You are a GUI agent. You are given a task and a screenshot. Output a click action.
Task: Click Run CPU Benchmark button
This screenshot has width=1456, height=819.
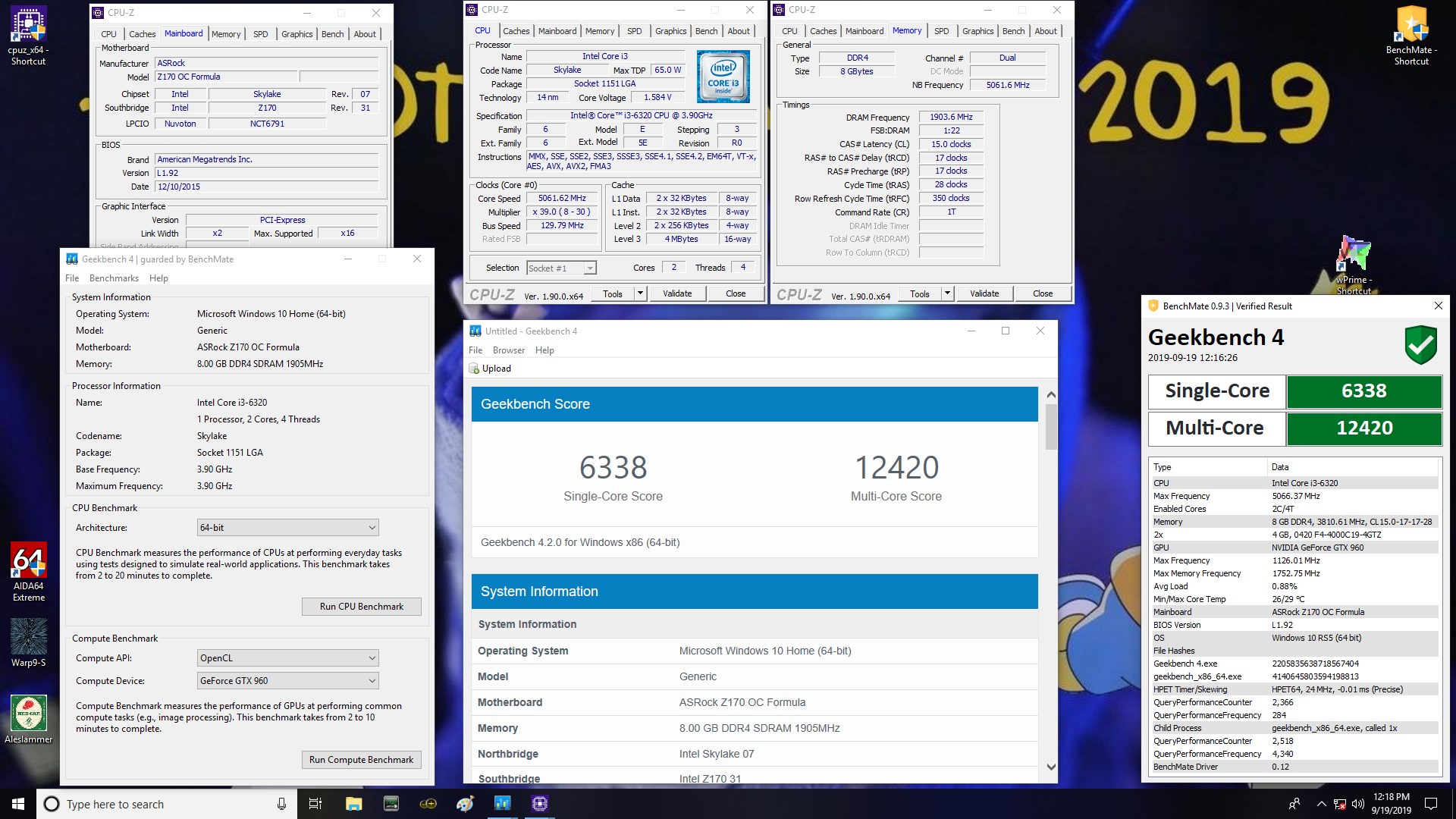[x=362, y=607]
